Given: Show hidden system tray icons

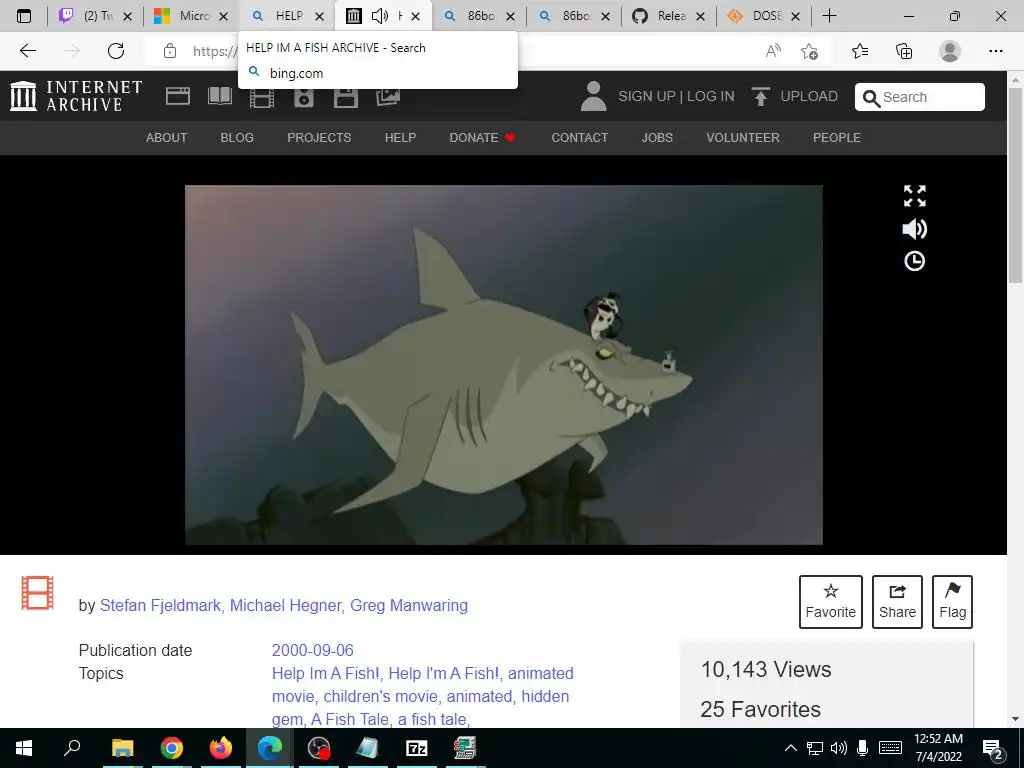Looking at the screenshot, I should tap(790, 748).
